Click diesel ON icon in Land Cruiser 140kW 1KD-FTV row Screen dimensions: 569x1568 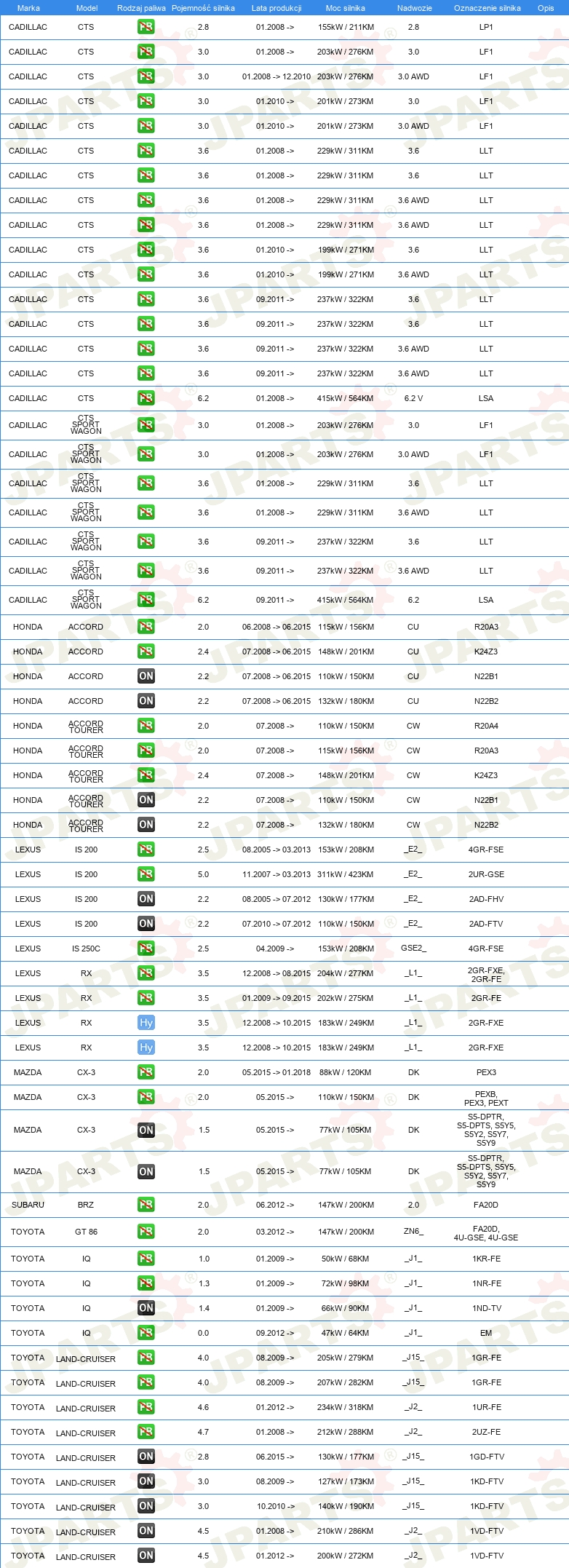[146, 1506]
